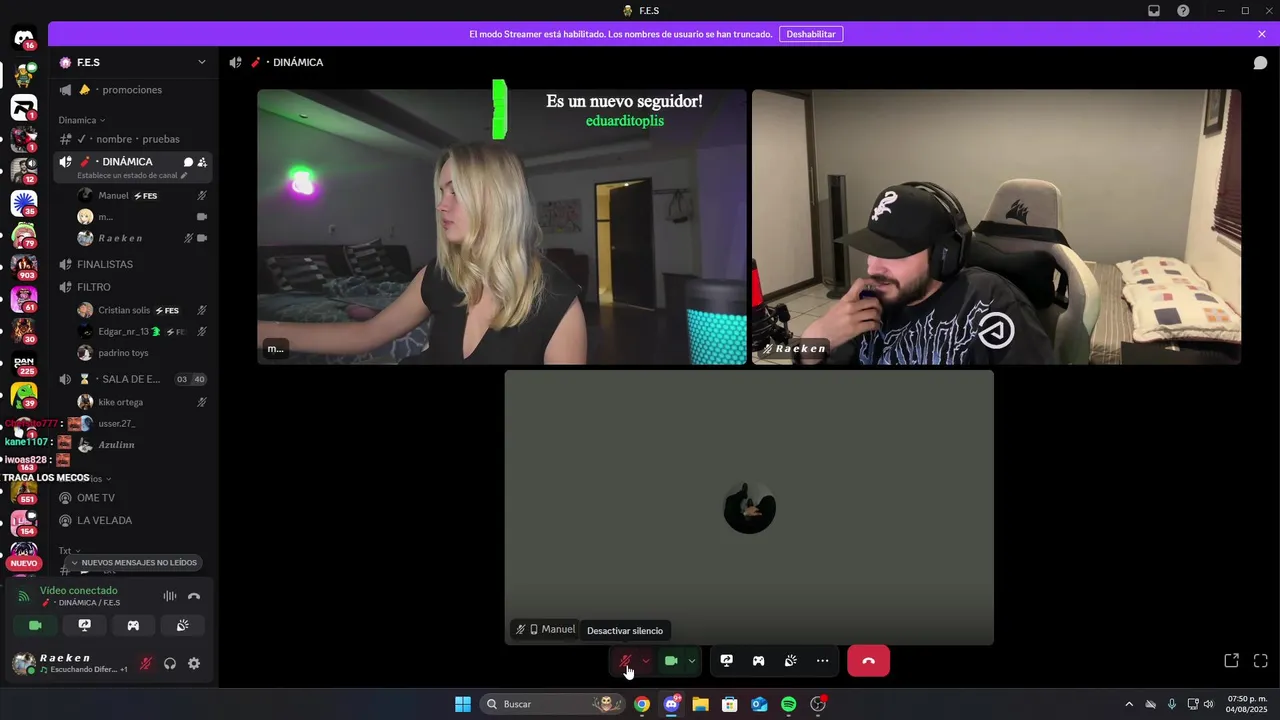Toggle camera in the call control bar
The width and height of the screenshot is (1280, 720).
click(x=671, y=661)
